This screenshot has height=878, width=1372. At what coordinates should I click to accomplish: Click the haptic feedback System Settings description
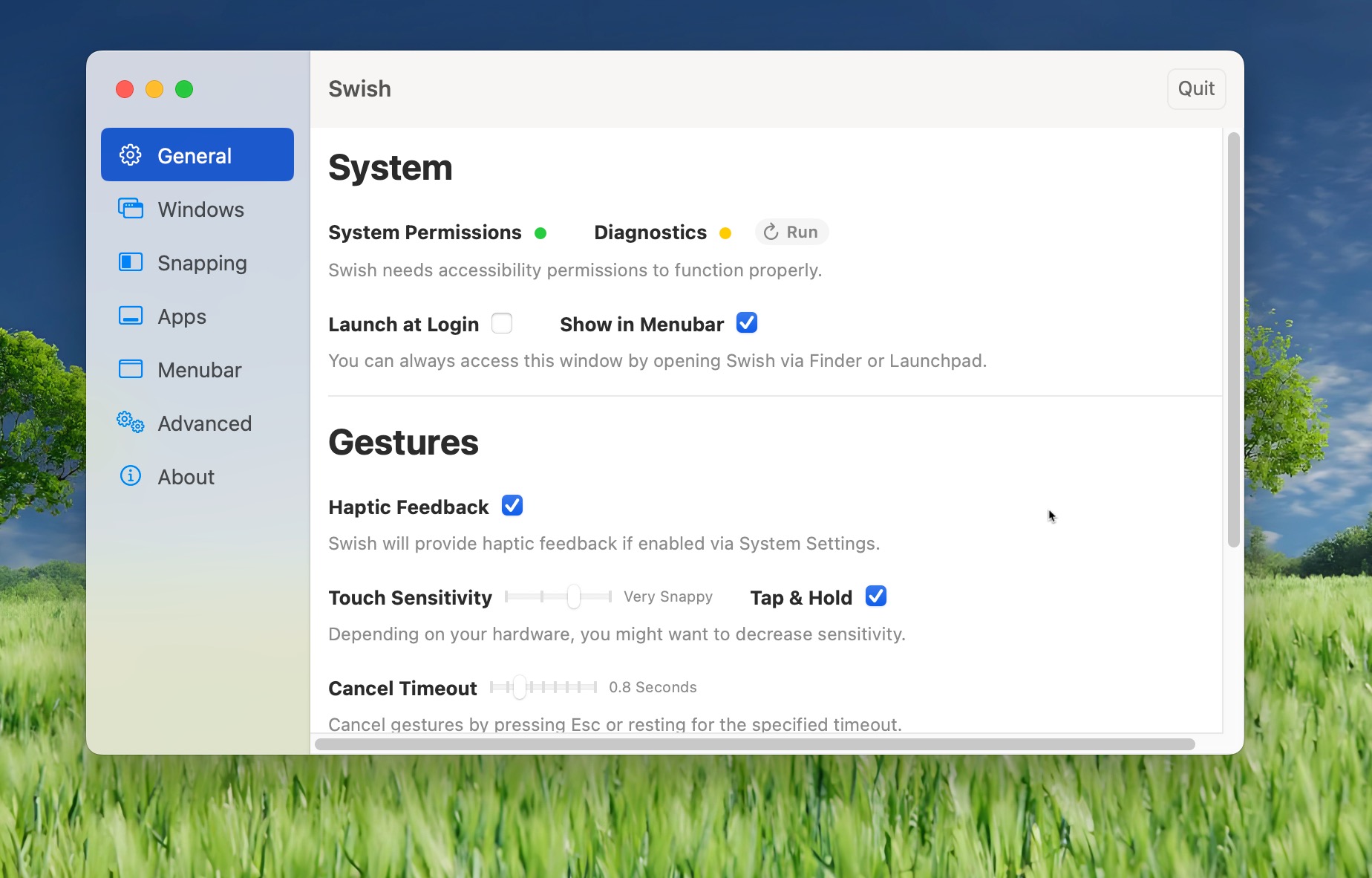pyautogui.click(x=604, y=544)
